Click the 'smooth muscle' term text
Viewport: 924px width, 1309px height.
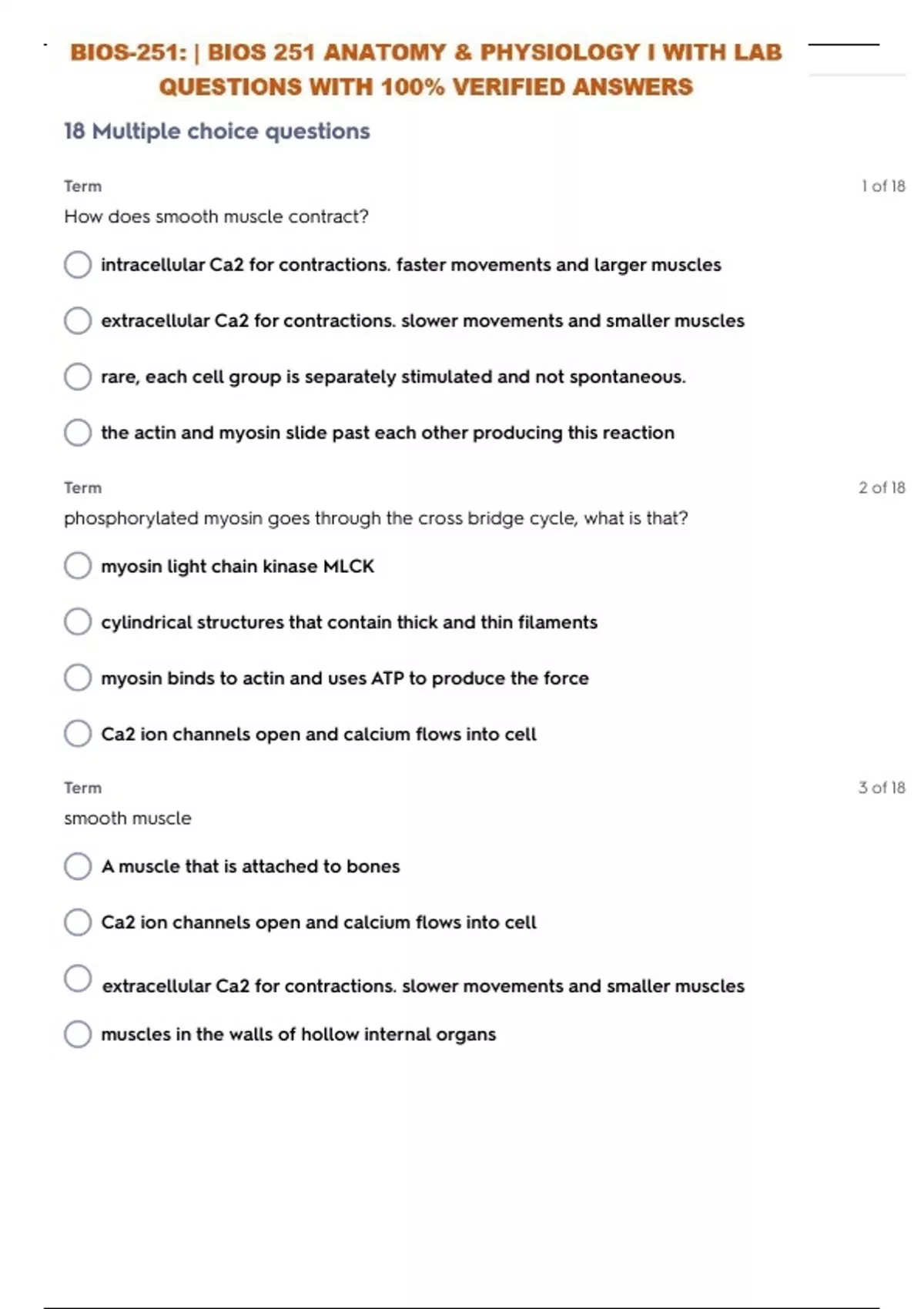pyautogui.click(x=128, y=819)
